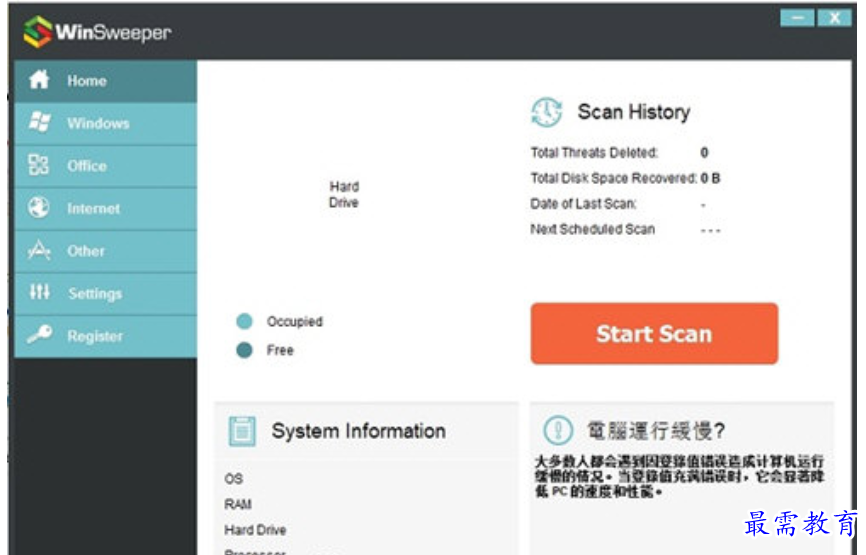Open the Home tab
This screenshot has height=555, width=866.
point(105,81)
